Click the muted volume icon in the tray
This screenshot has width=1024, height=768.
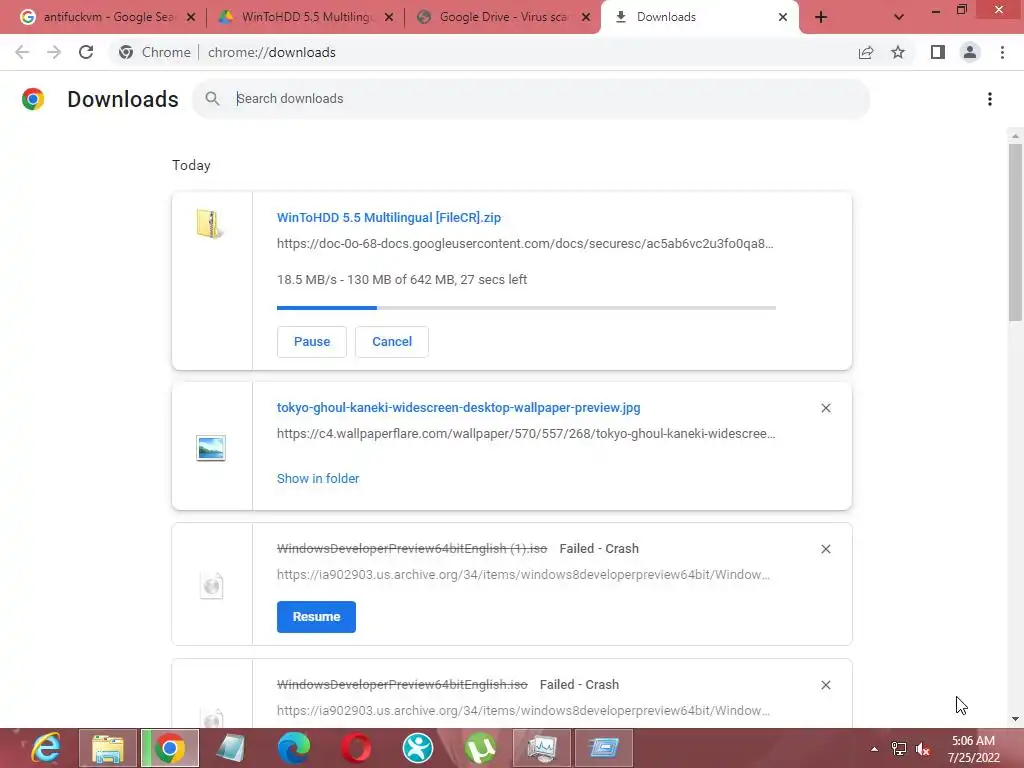923,749
